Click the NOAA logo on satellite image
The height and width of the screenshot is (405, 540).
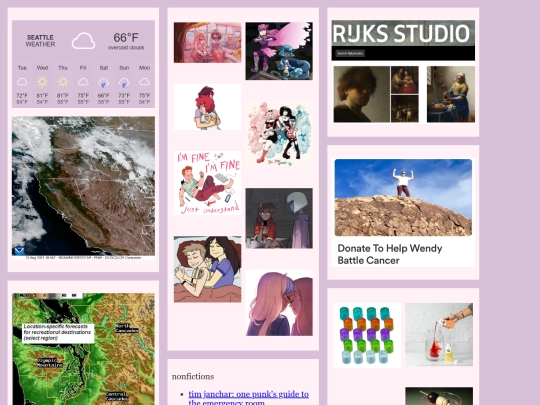click(20, 250)
